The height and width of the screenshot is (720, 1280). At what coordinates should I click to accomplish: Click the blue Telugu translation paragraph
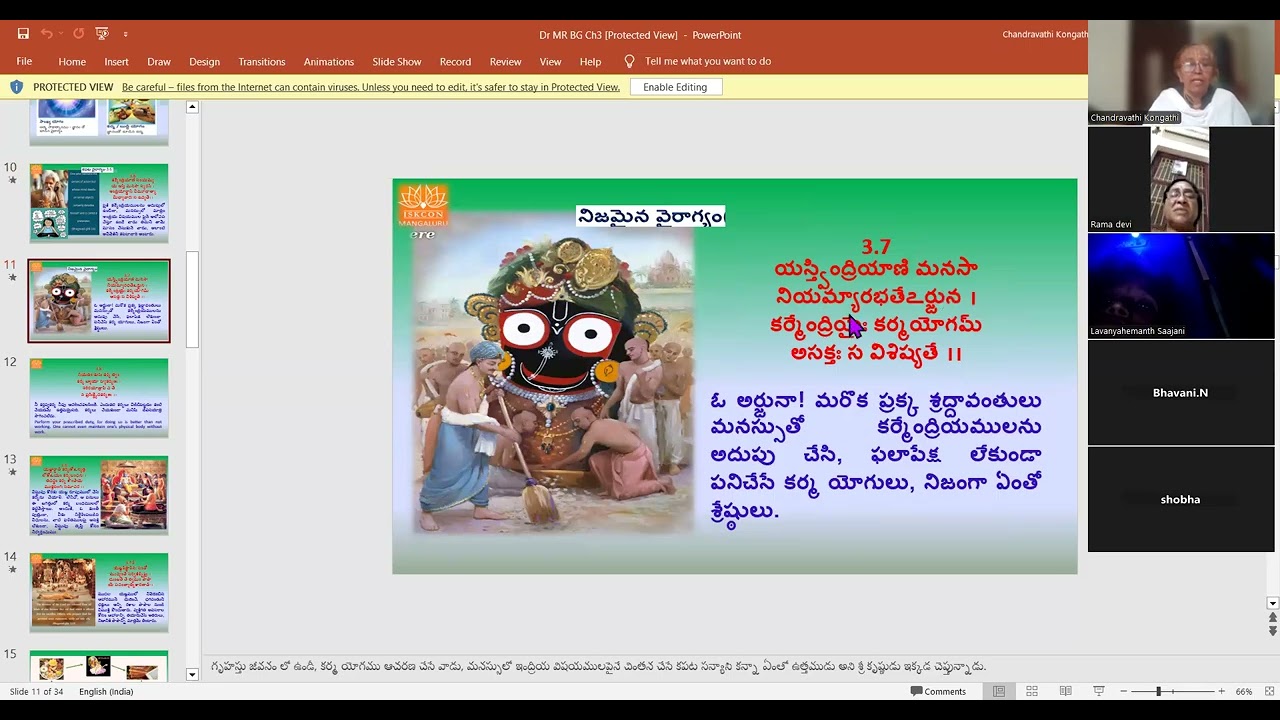(876, 455)
